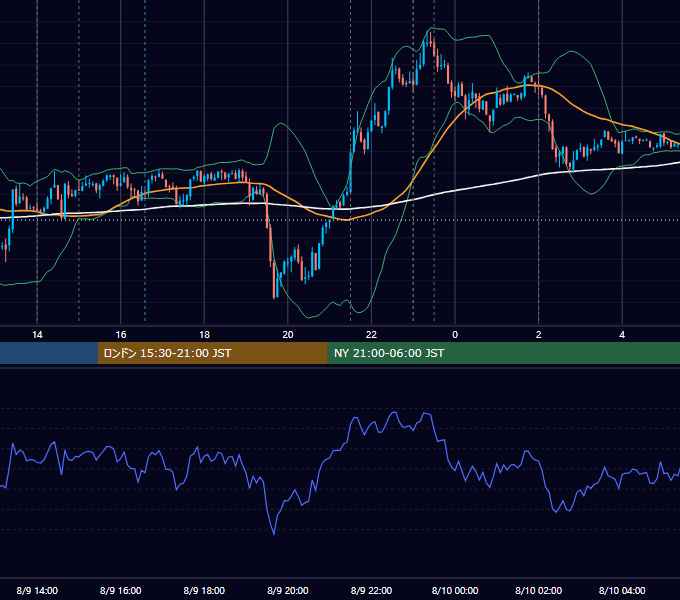Click the 8/9 20:00 time label

[x=288, y=590]
